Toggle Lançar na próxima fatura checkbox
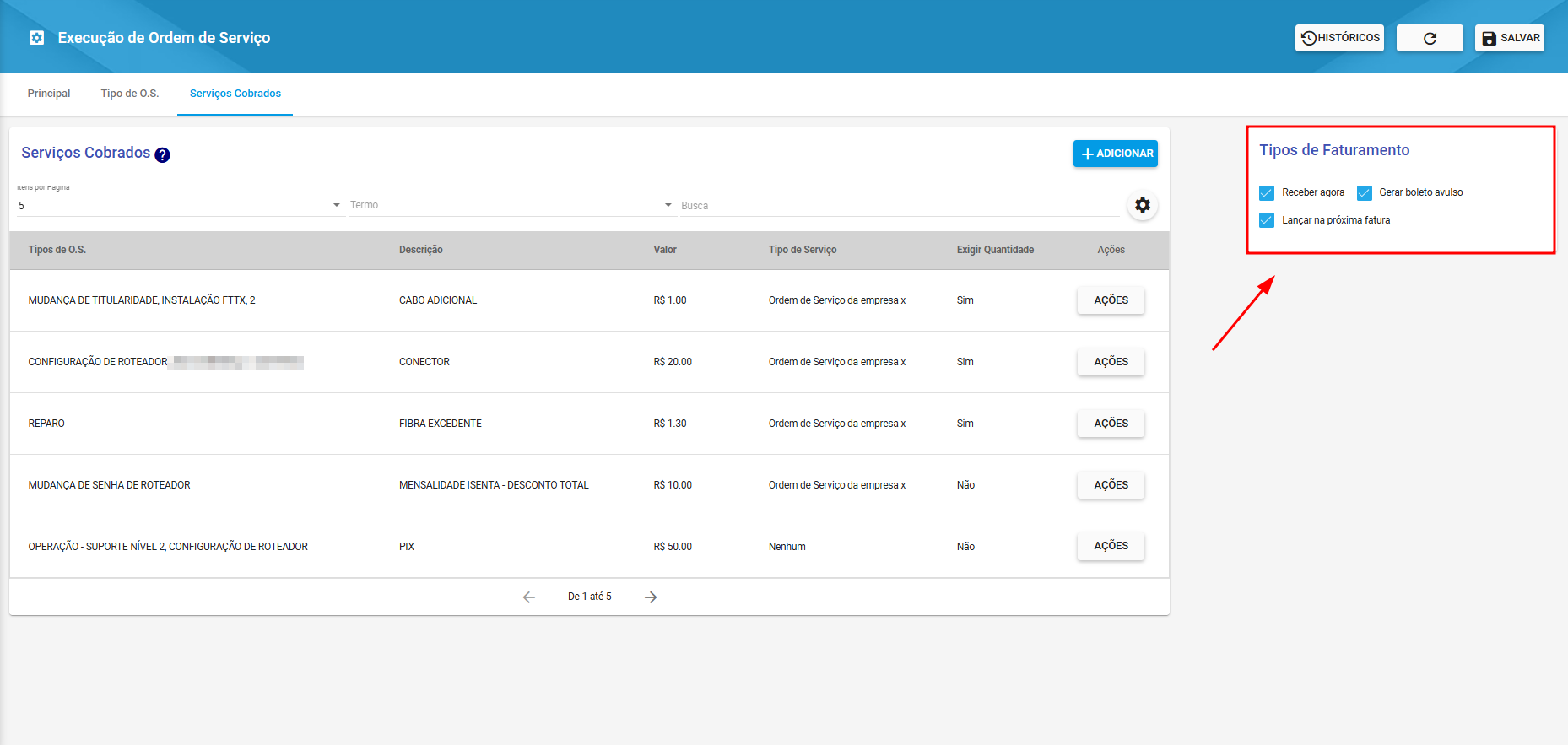Screen dimensions: 1568x745 pyautogui.click(x=1267, y=220)
